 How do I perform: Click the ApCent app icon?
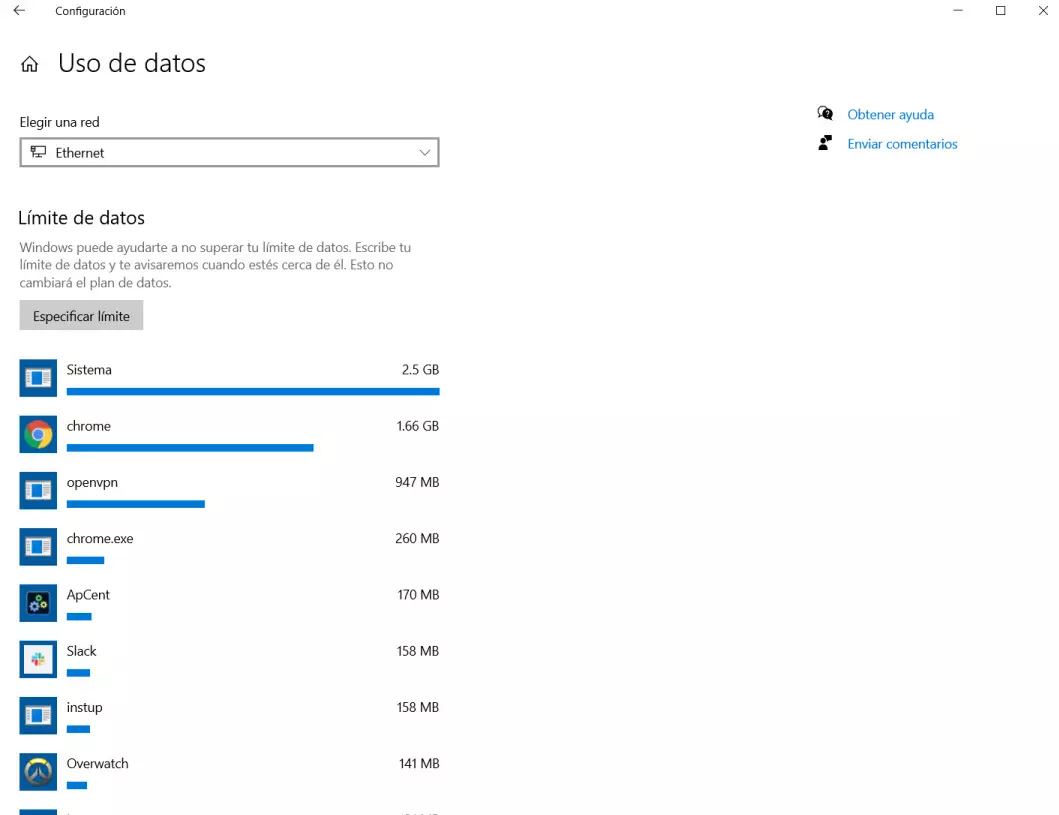pyautogui.click(x=38, y=603)
